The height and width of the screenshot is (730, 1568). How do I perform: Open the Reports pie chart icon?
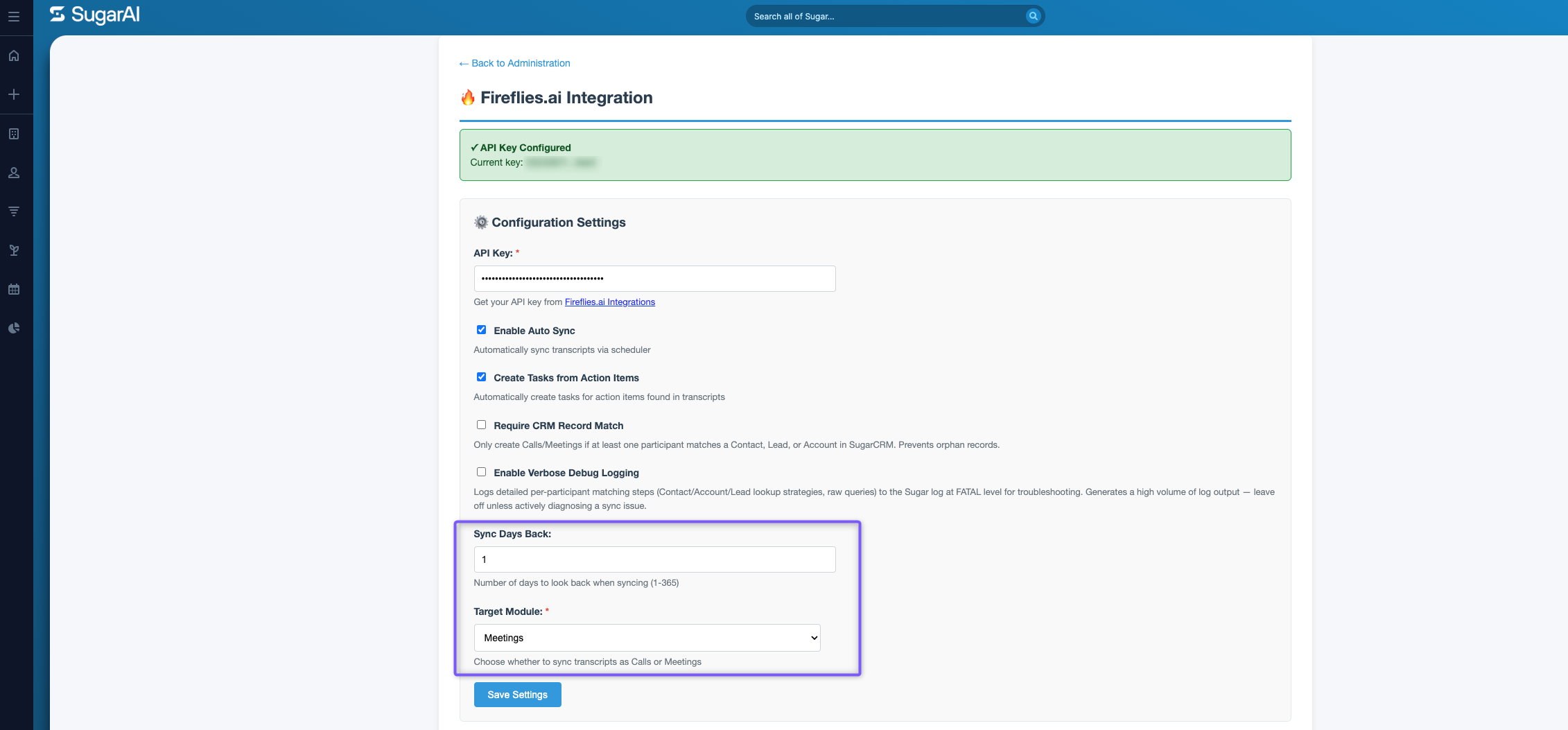pyautogui.click(x=14, y=328)
